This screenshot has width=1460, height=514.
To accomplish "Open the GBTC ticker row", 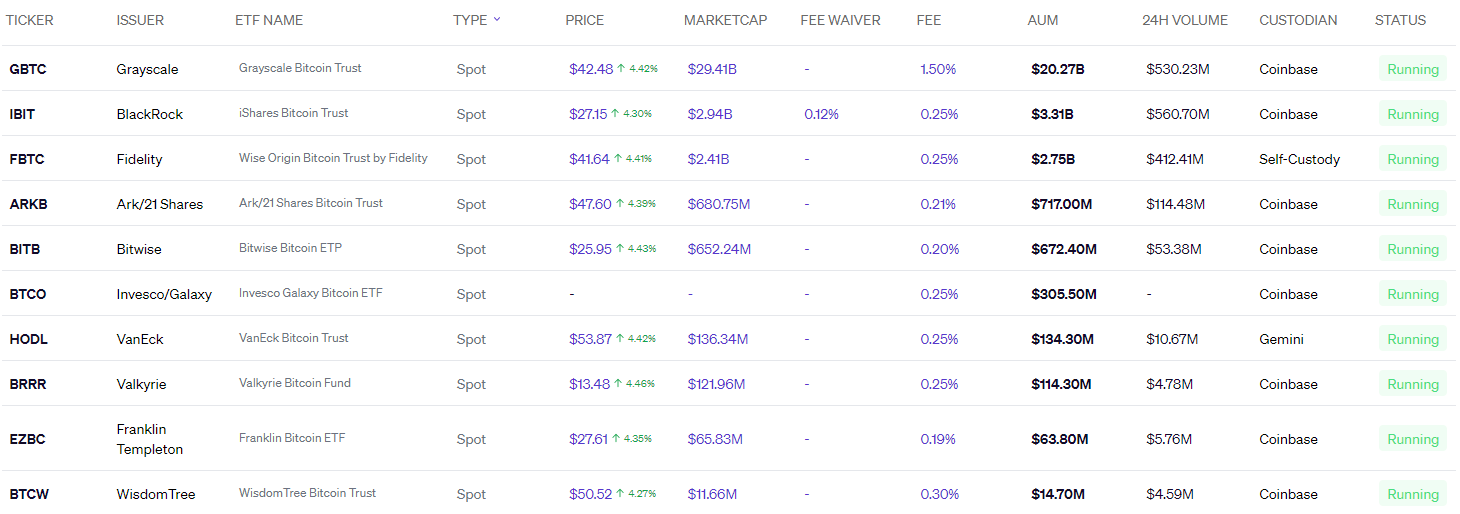I will pyautogui.click(x=28, y=69).
